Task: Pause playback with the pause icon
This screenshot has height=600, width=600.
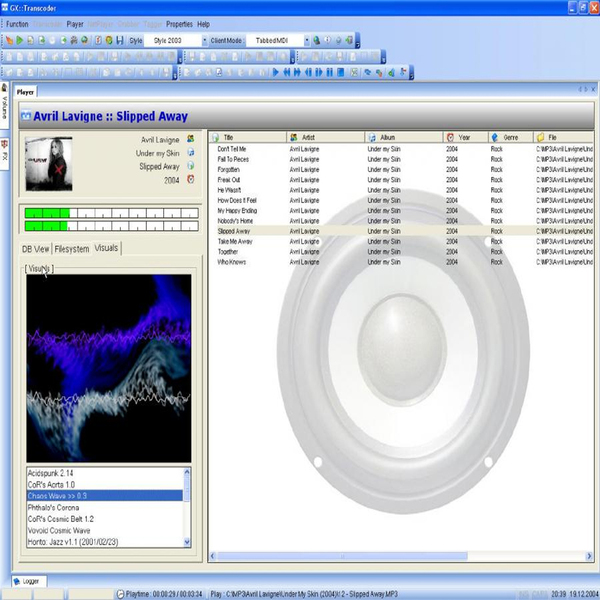Action: pos(329,72)
